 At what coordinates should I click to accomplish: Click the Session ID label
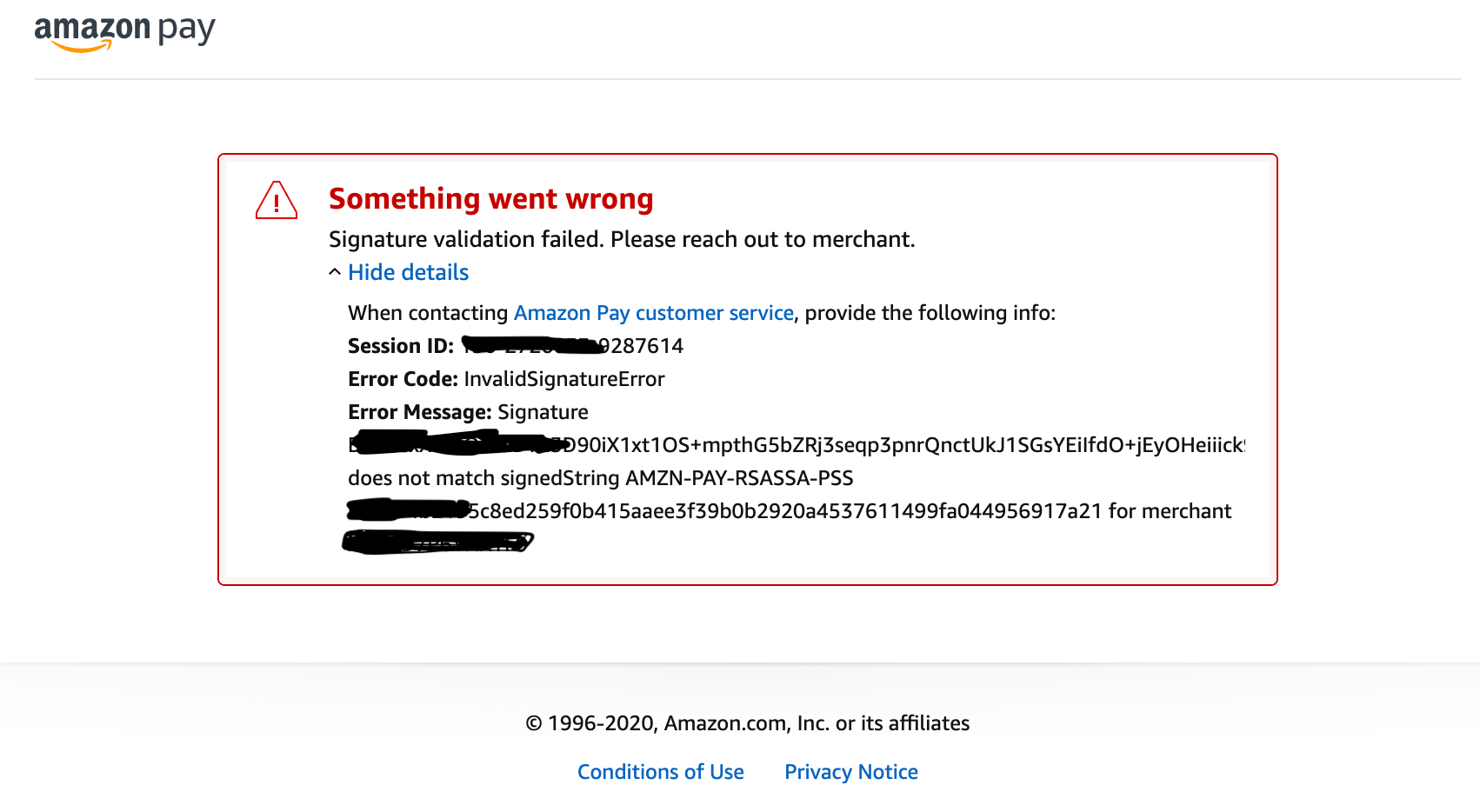pos(400,346)
